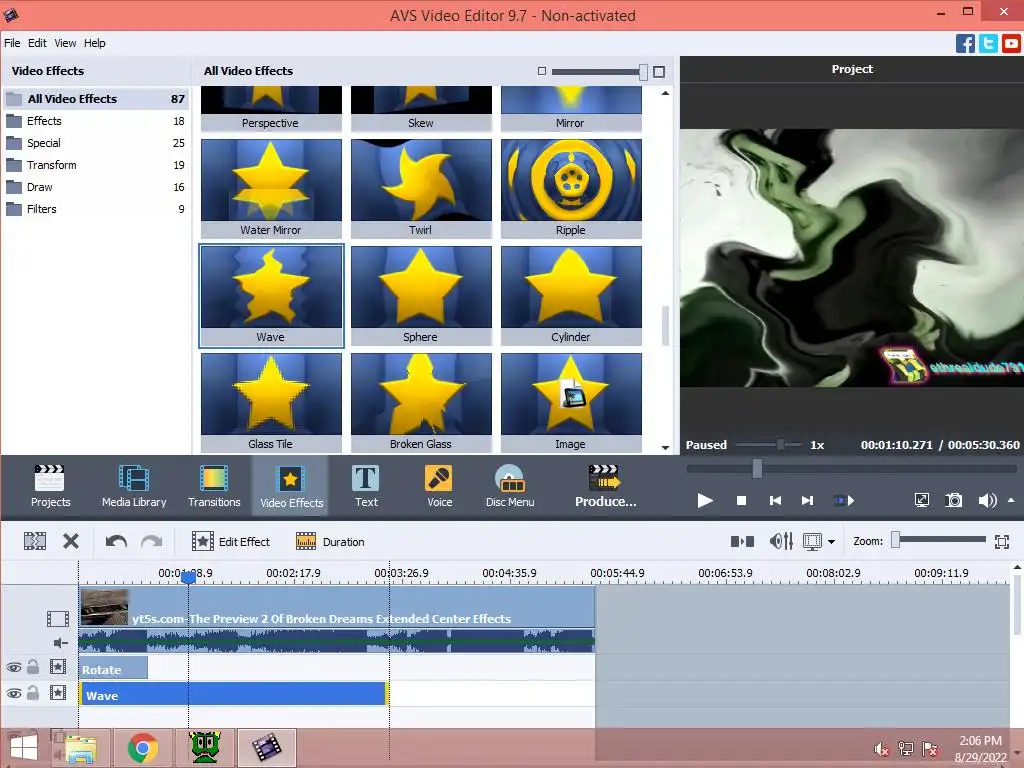The image size is (1024, 768).
Task: Open Chrome from the taskbar
Action: (143, 748)
